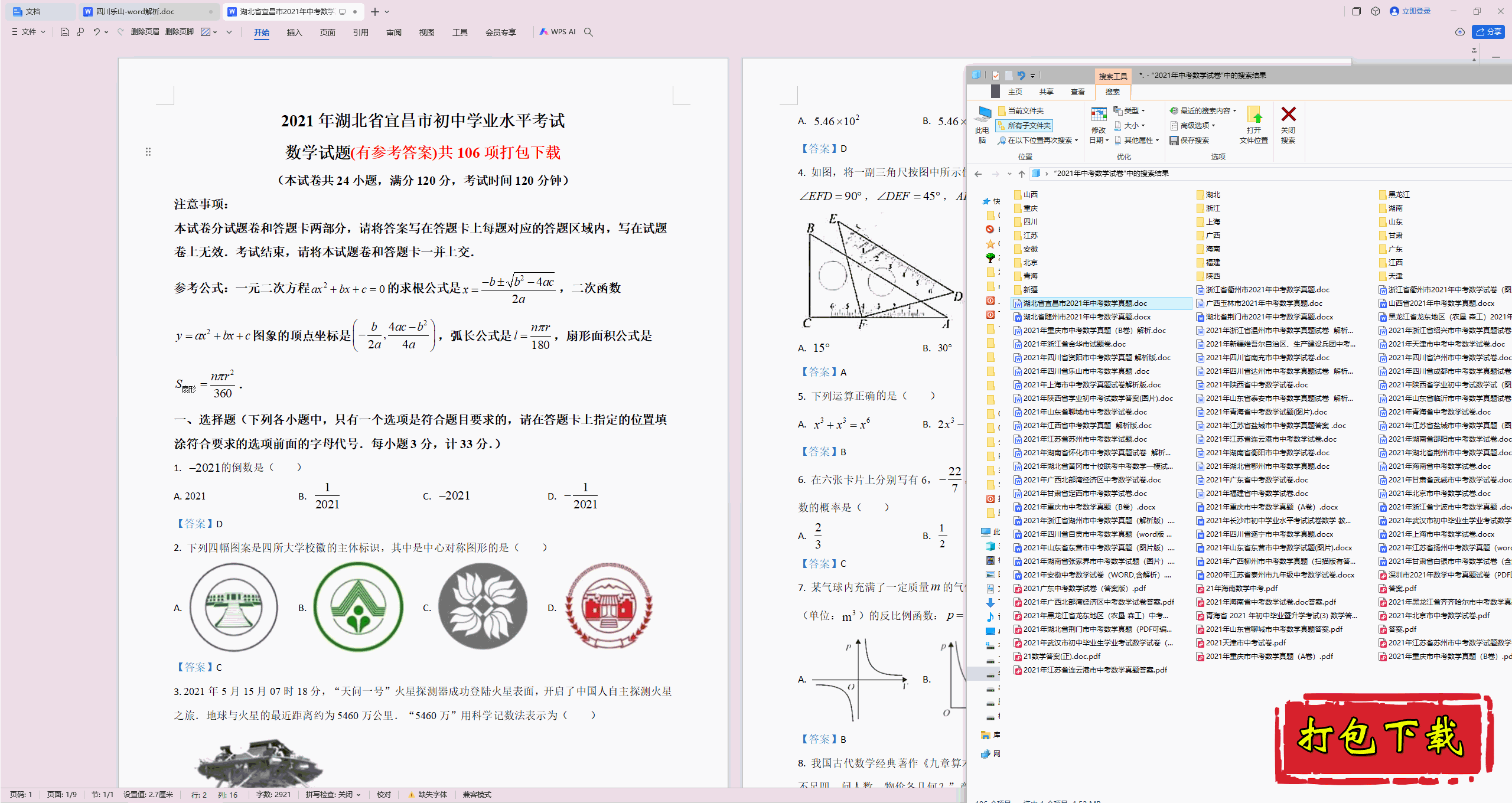Open Search Again In dropdown

(x=1038, y=141)
